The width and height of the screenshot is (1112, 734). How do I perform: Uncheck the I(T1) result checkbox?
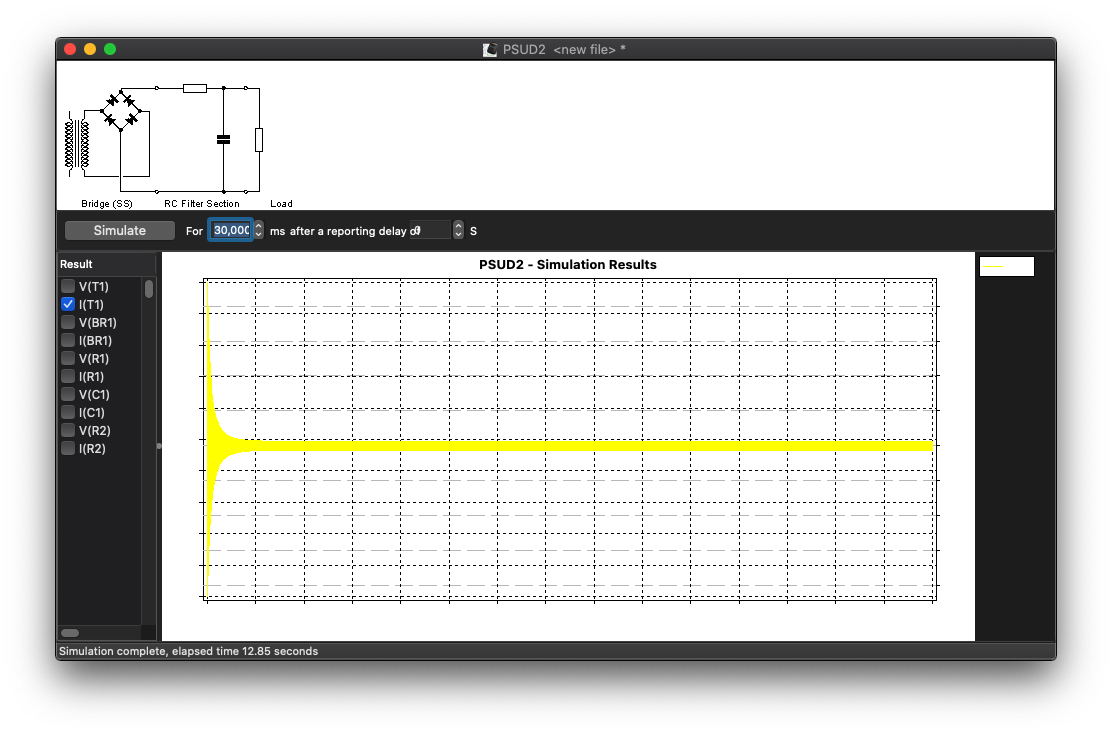(68, 304)
